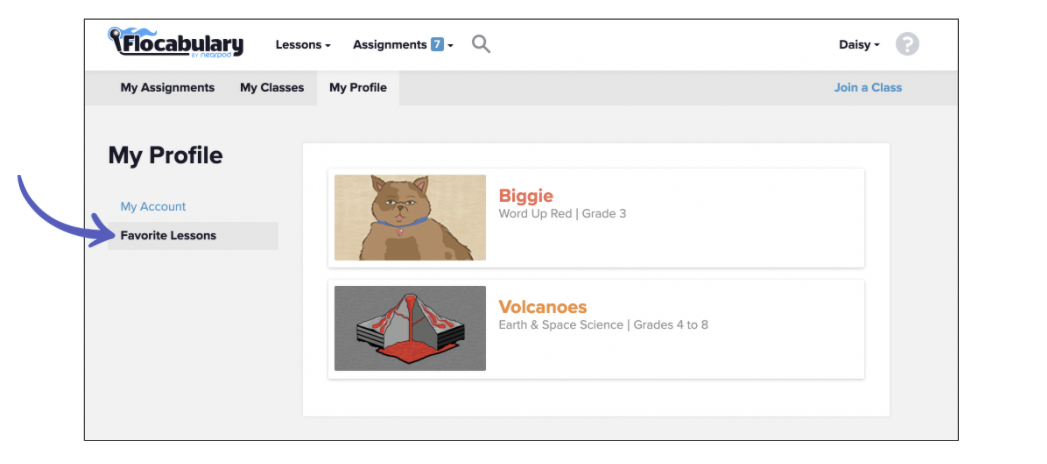
Task: Go to the My Classes tab
Action: click(272, 88)
